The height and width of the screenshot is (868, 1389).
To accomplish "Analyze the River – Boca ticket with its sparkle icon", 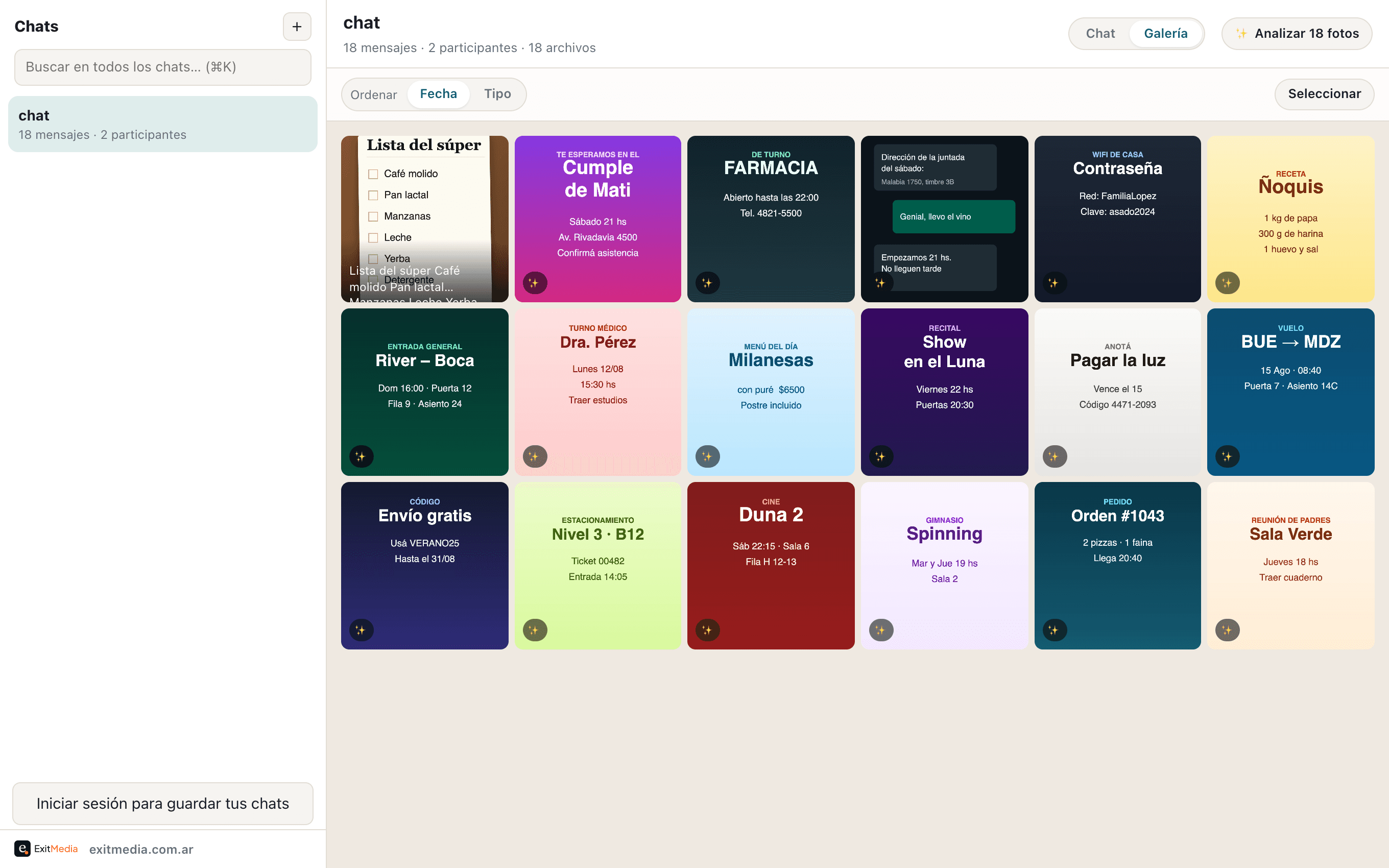I will pos(361,456).
